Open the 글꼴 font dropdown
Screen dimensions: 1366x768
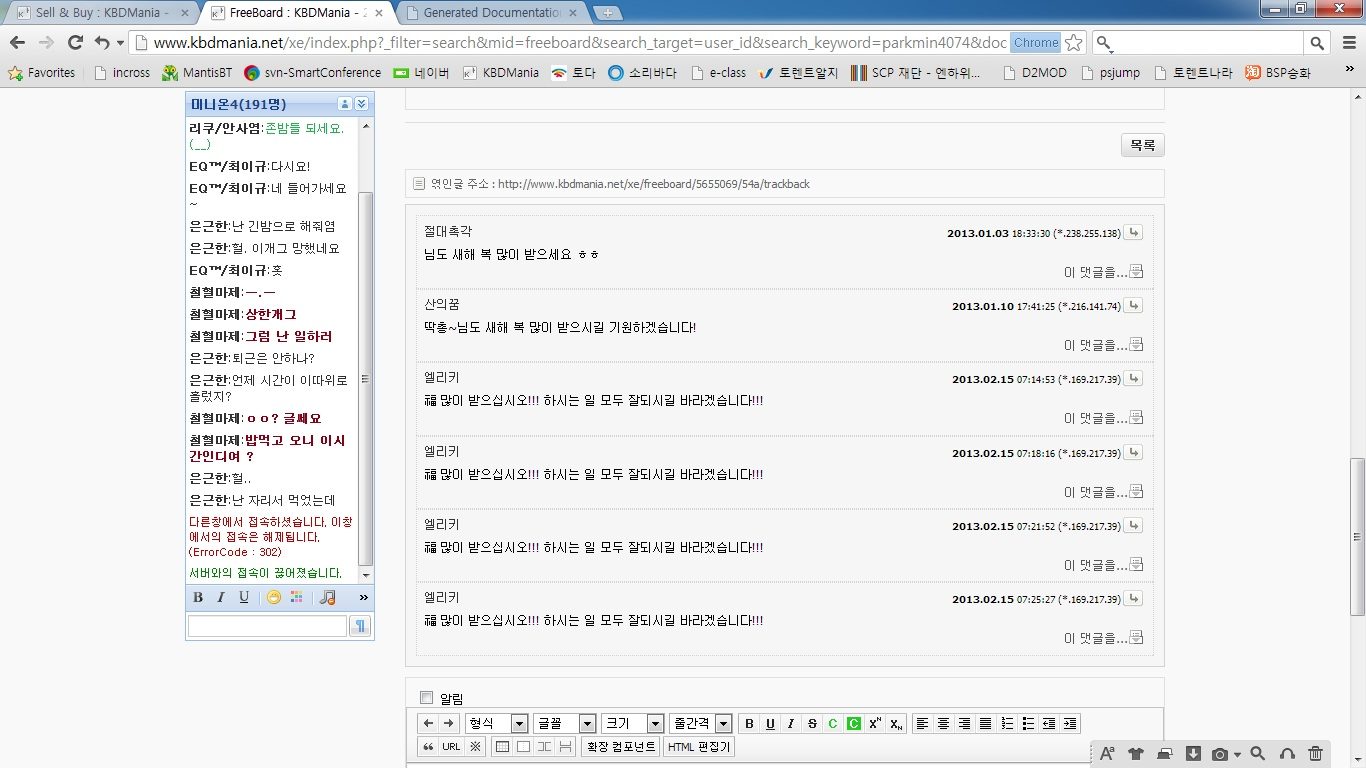pos(565,723)
